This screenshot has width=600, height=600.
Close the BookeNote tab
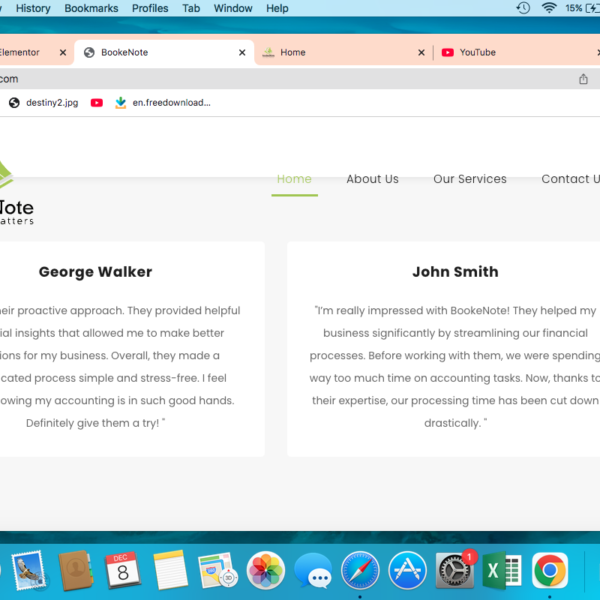(242, 52)
